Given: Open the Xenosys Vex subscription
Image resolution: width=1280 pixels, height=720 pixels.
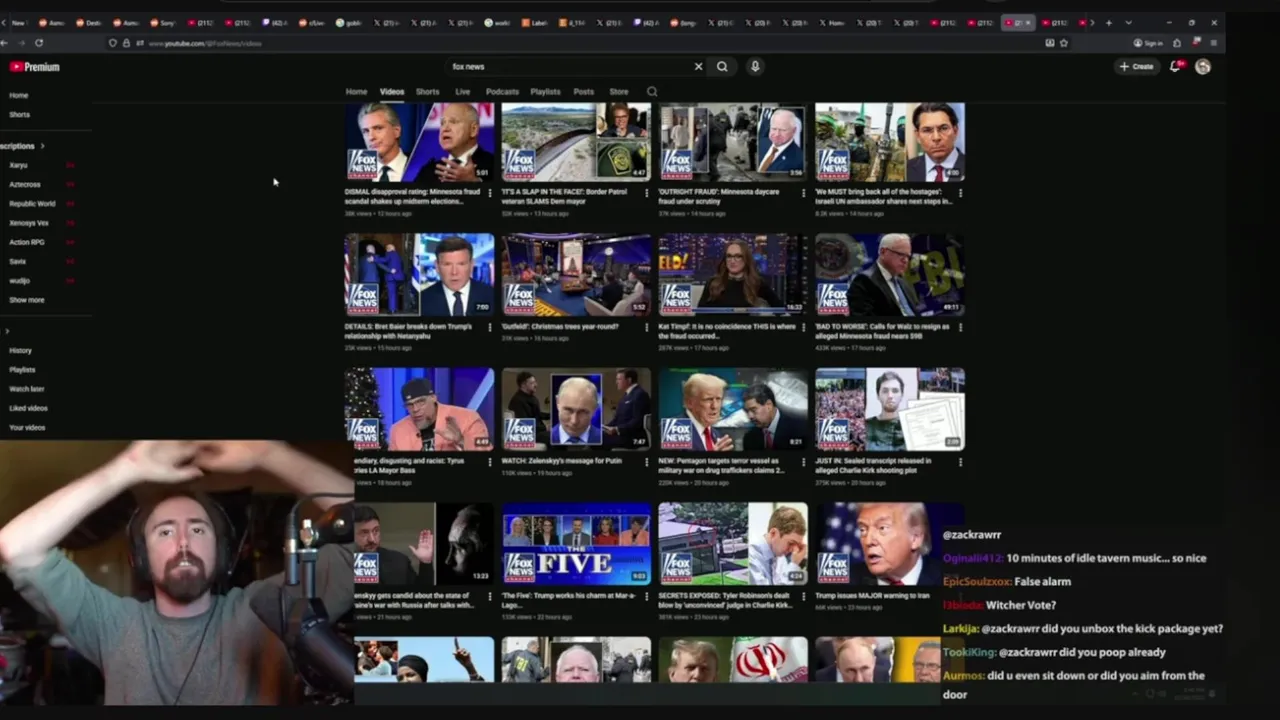Looking at the screenshot, I should coord(29,223).
